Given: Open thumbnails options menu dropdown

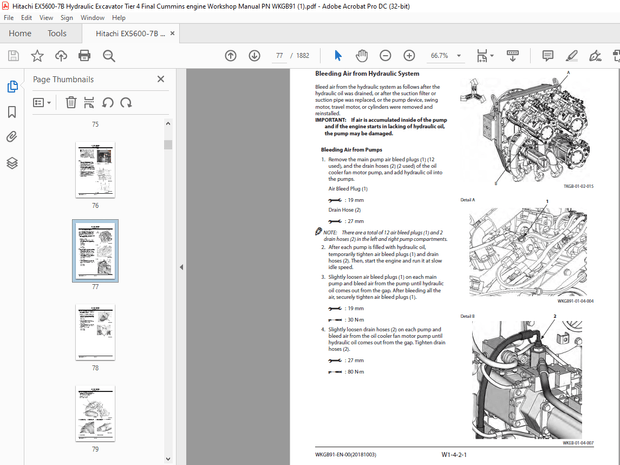Looking at the screenshot, I should point(42,103).
